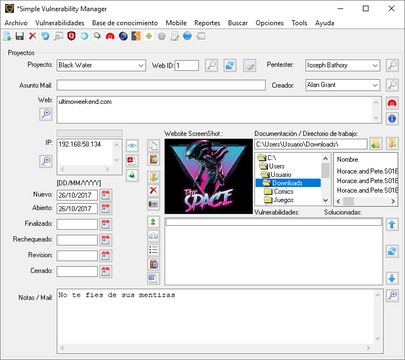Expand the Creador dropdown showing Alan Grant
This screenshot has width=405, height=360.
[375, 85]
